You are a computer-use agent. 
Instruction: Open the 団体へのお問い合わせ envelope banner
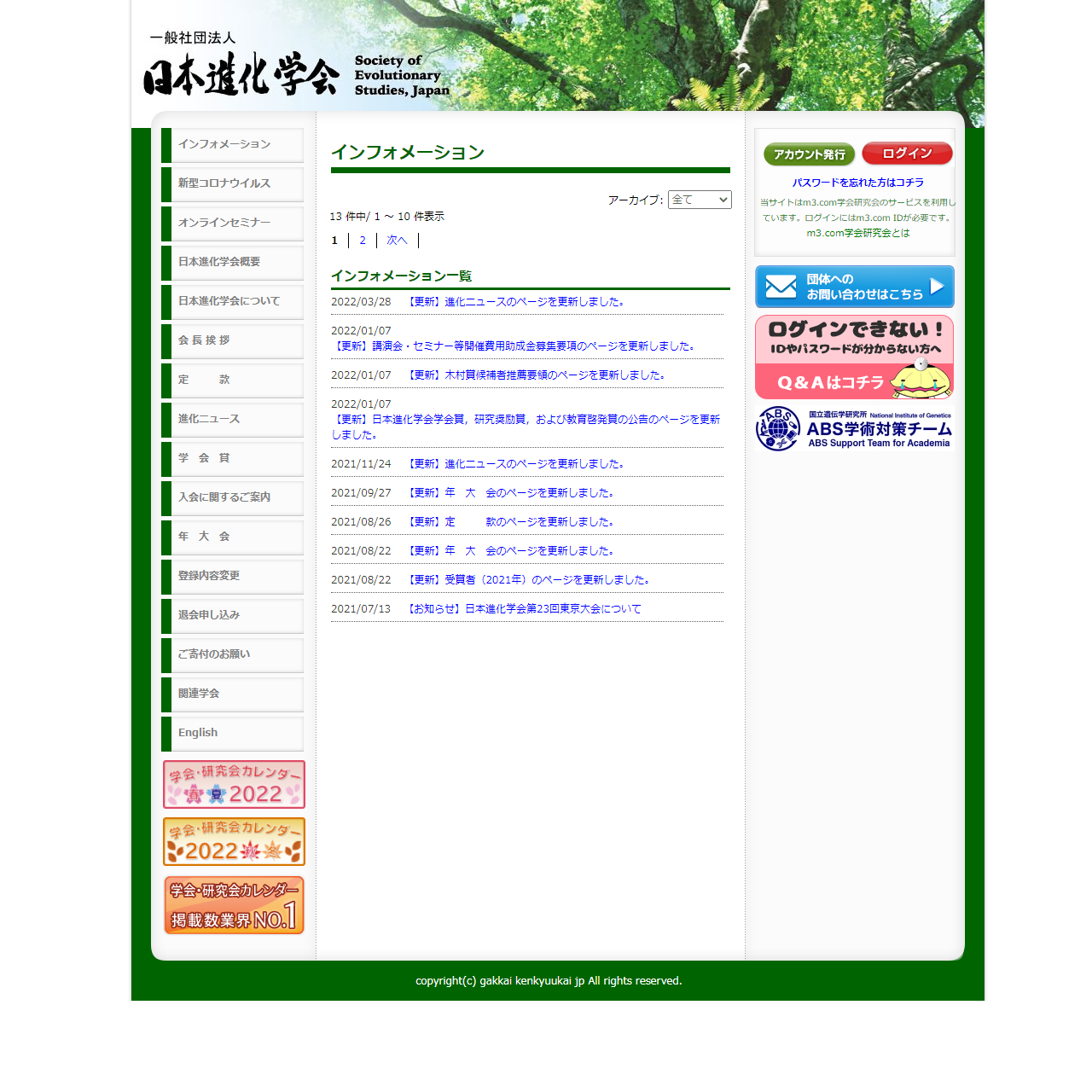pos(854,287)
